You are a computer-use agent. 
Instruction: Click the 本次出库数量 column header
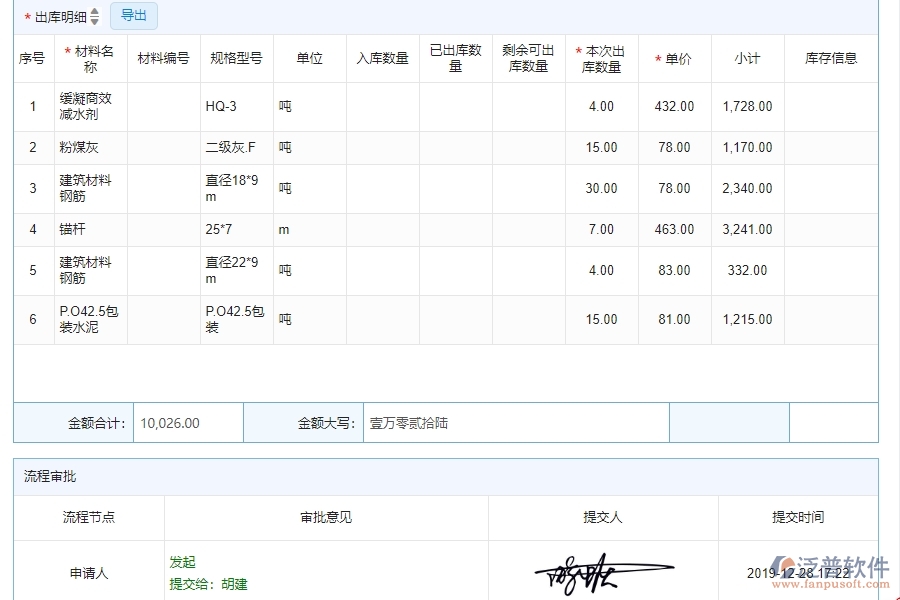coord(602,58)
